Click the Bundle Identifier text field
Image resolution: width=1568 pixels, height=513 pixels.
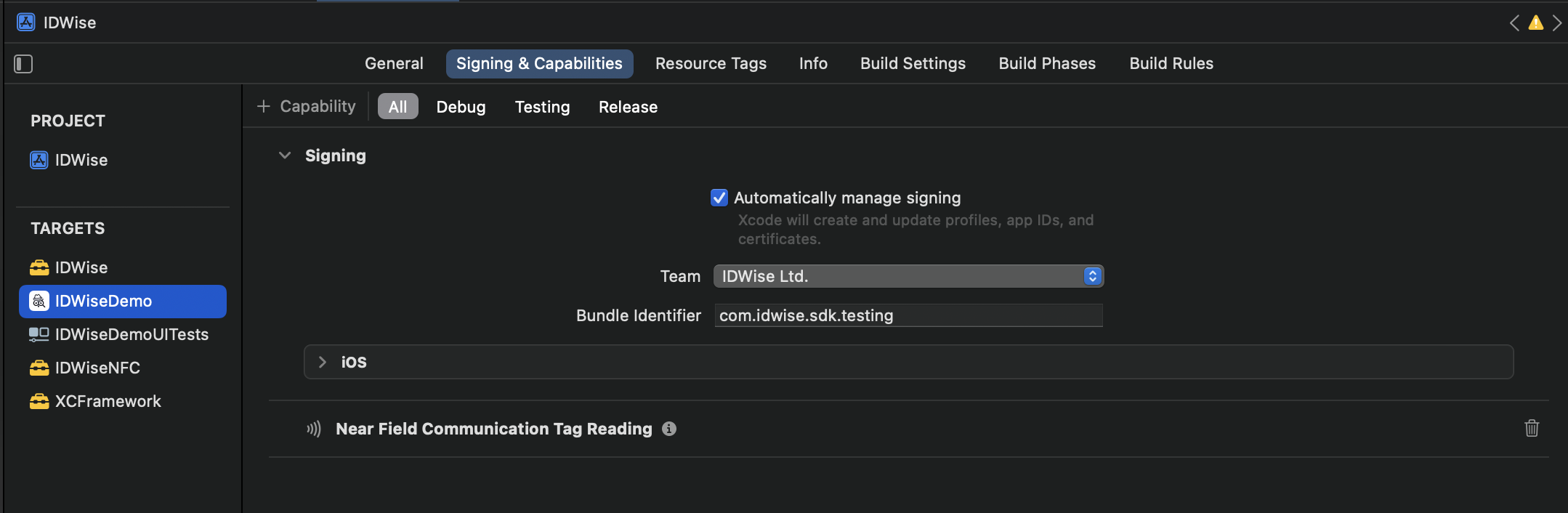908,315
